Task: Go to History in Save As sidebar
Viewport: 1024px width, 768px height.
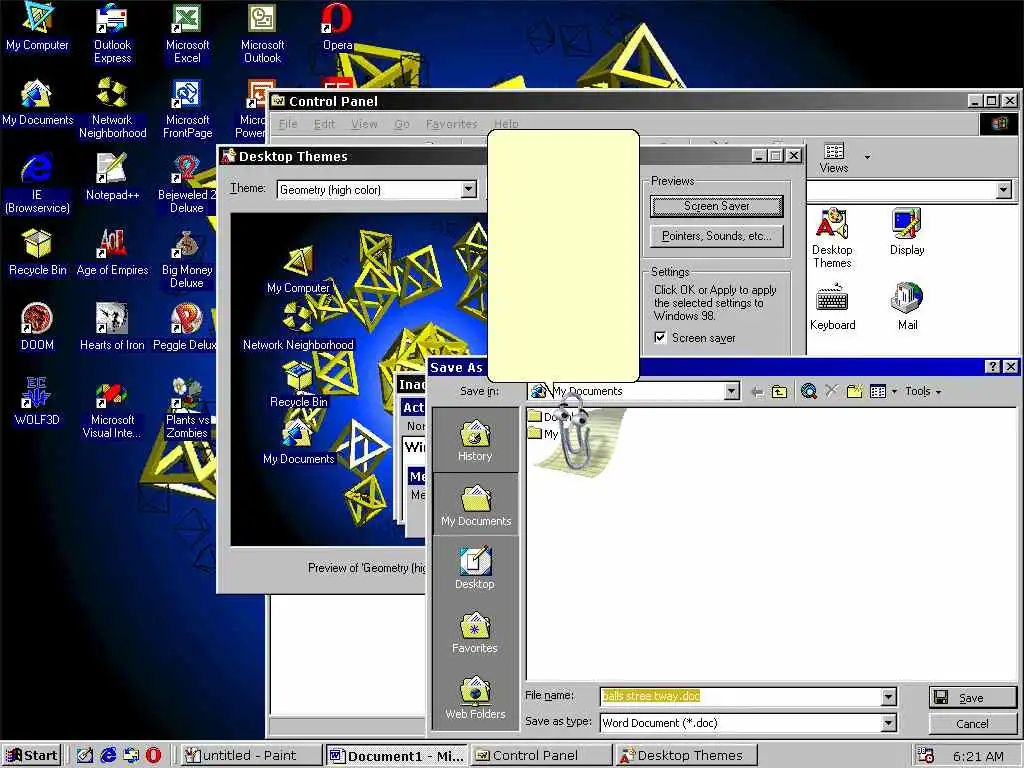Action: click(x=475, y=441)
